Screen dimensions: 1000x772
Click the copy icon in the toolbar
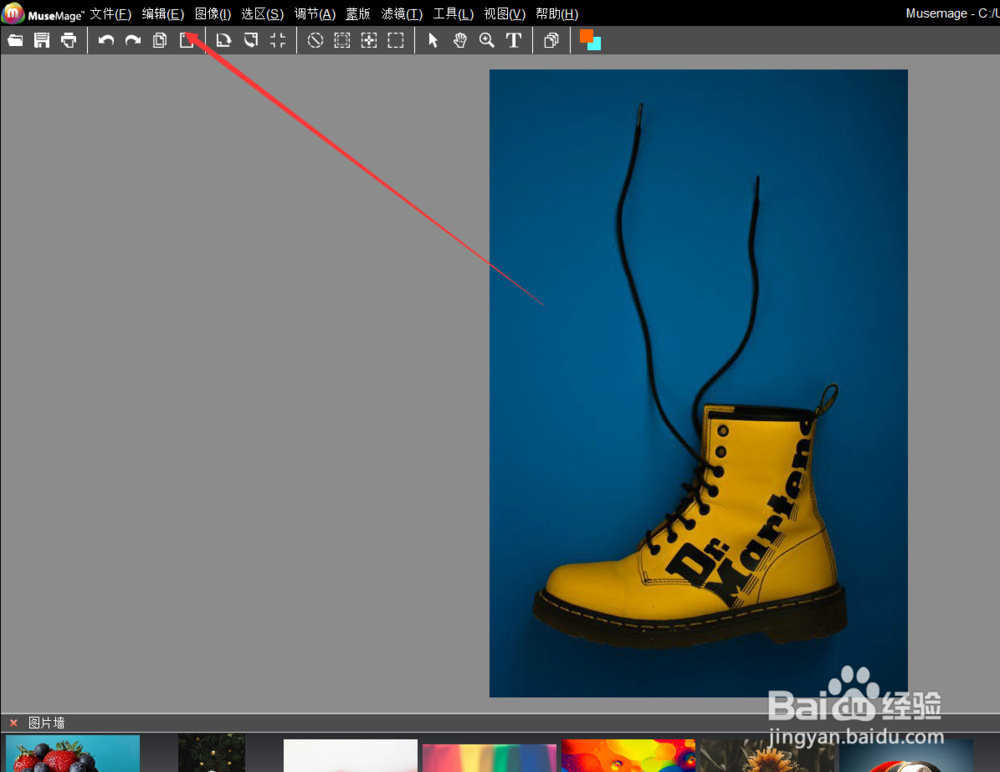coord(159,41)
